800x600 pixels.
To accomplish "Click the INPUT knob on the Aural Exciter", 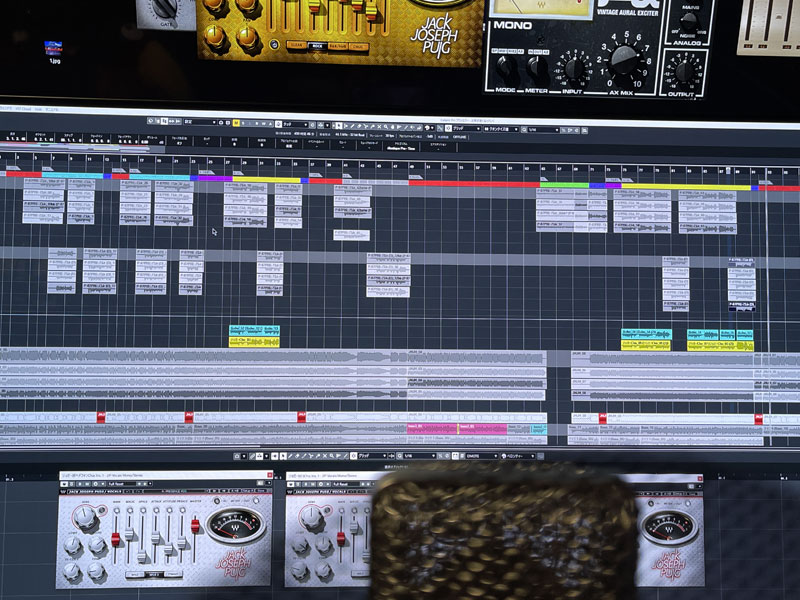I will tap(574, 67).
